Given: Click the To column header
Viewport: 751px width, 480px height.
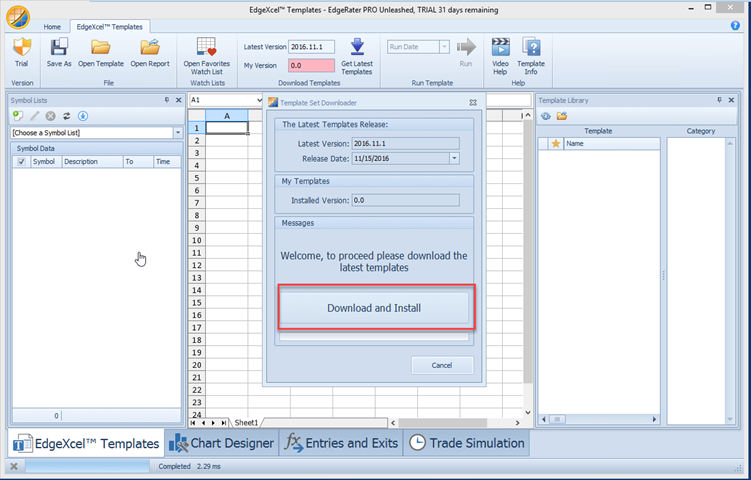Looking at the screenshot, I should click(x=138, y=161).
